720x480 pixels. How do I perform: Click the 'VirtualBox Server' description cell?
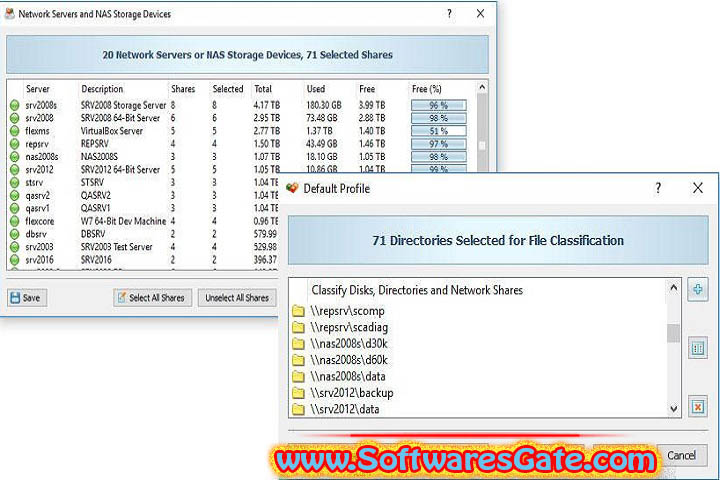pyautogui.click(x=112, y=131)
